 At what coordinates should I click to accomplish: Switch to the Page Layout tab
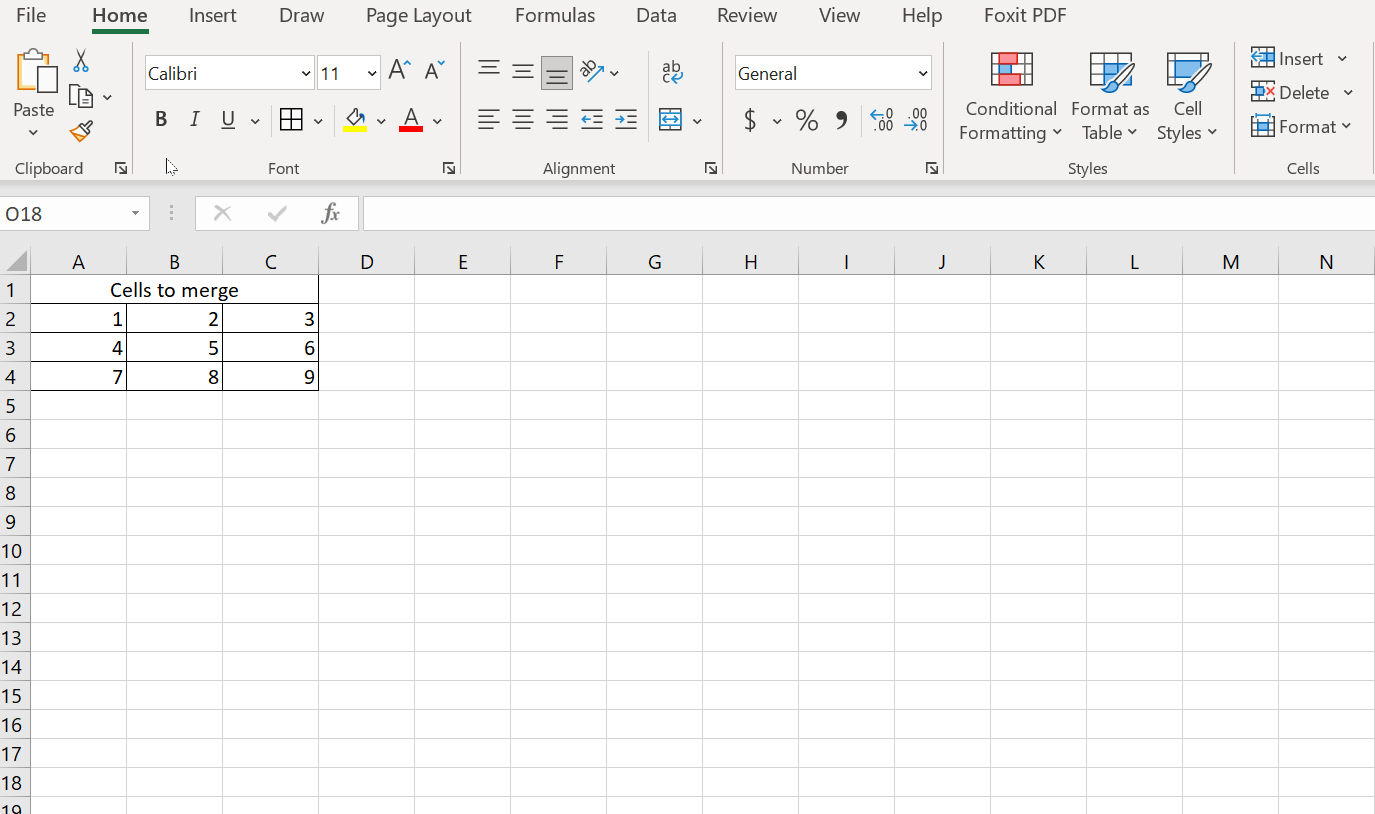[419, 15]
